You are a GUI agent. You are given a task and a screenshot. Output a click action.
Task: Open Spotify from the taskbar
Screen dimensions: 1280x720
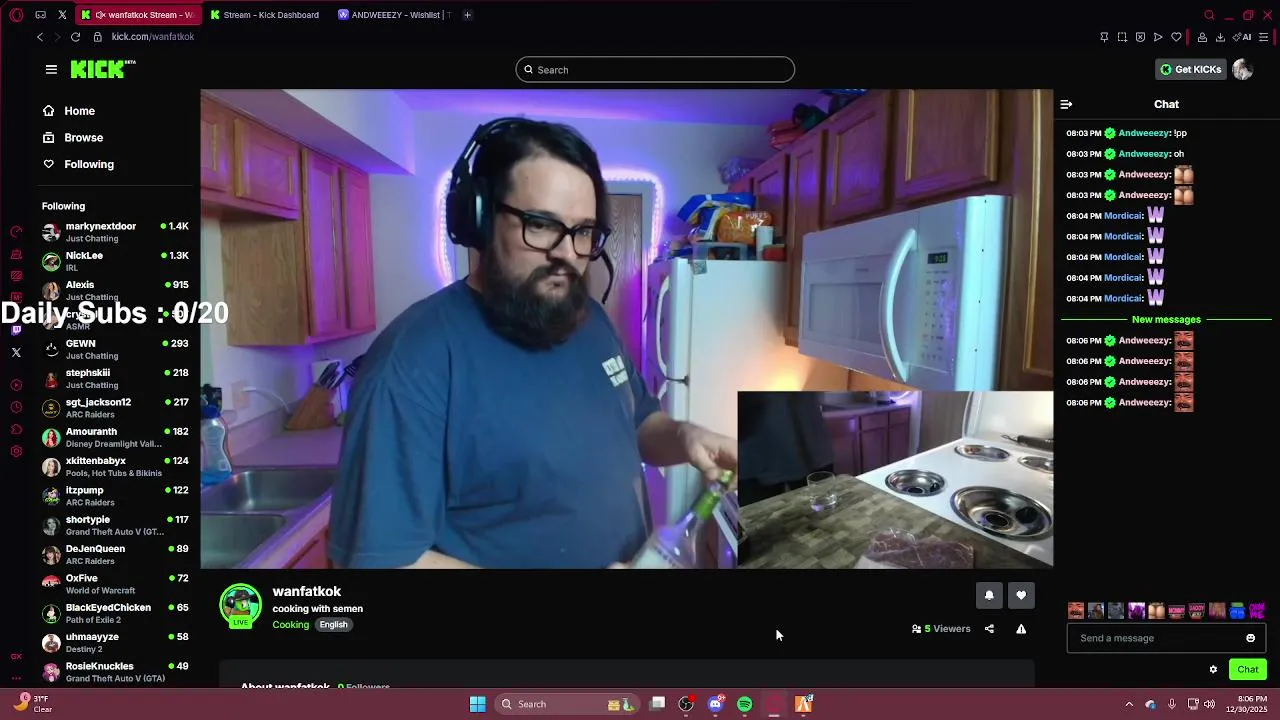(745, 704)
